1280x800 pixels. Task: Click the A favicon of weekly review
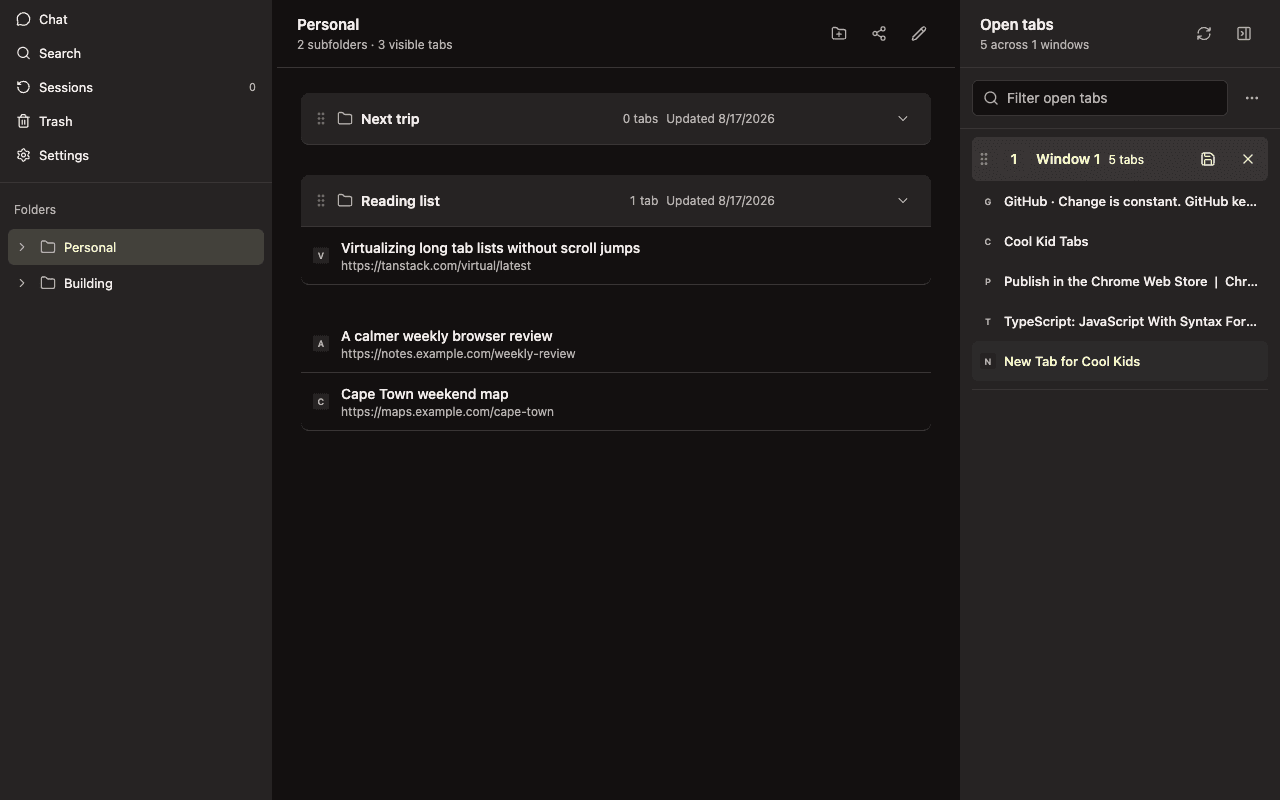321,343
